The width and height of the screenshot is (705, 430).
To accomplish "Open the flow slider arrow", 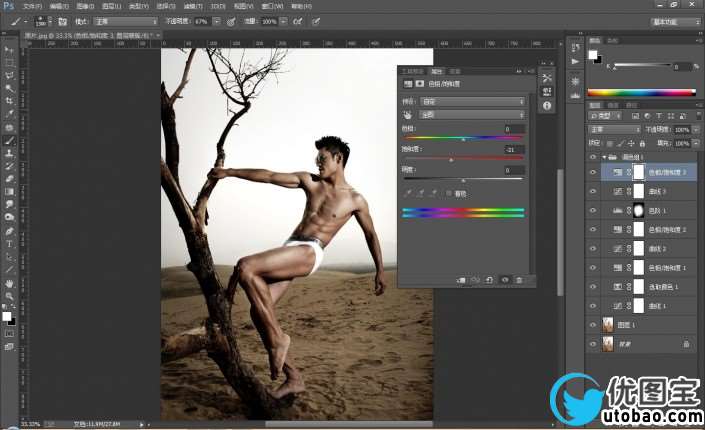I will coord(284,21).
